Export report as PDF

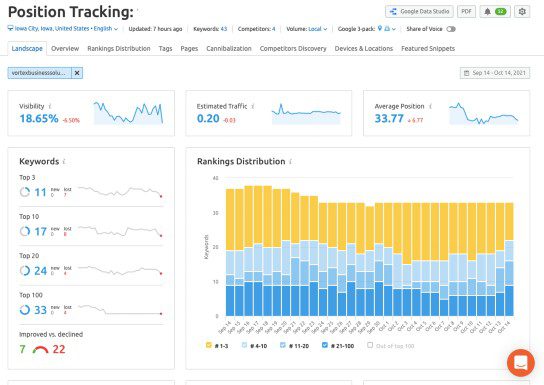(466, 11)
